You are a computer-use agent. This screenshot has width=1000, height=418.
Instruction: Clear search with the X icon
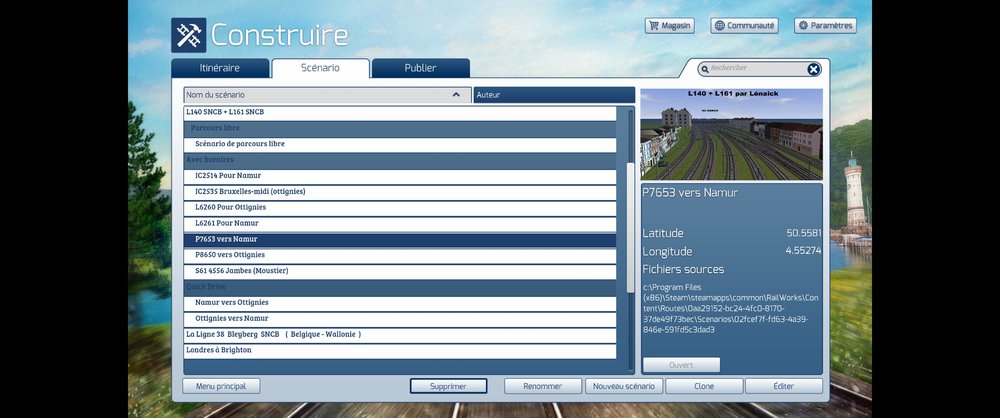(814, 69)
